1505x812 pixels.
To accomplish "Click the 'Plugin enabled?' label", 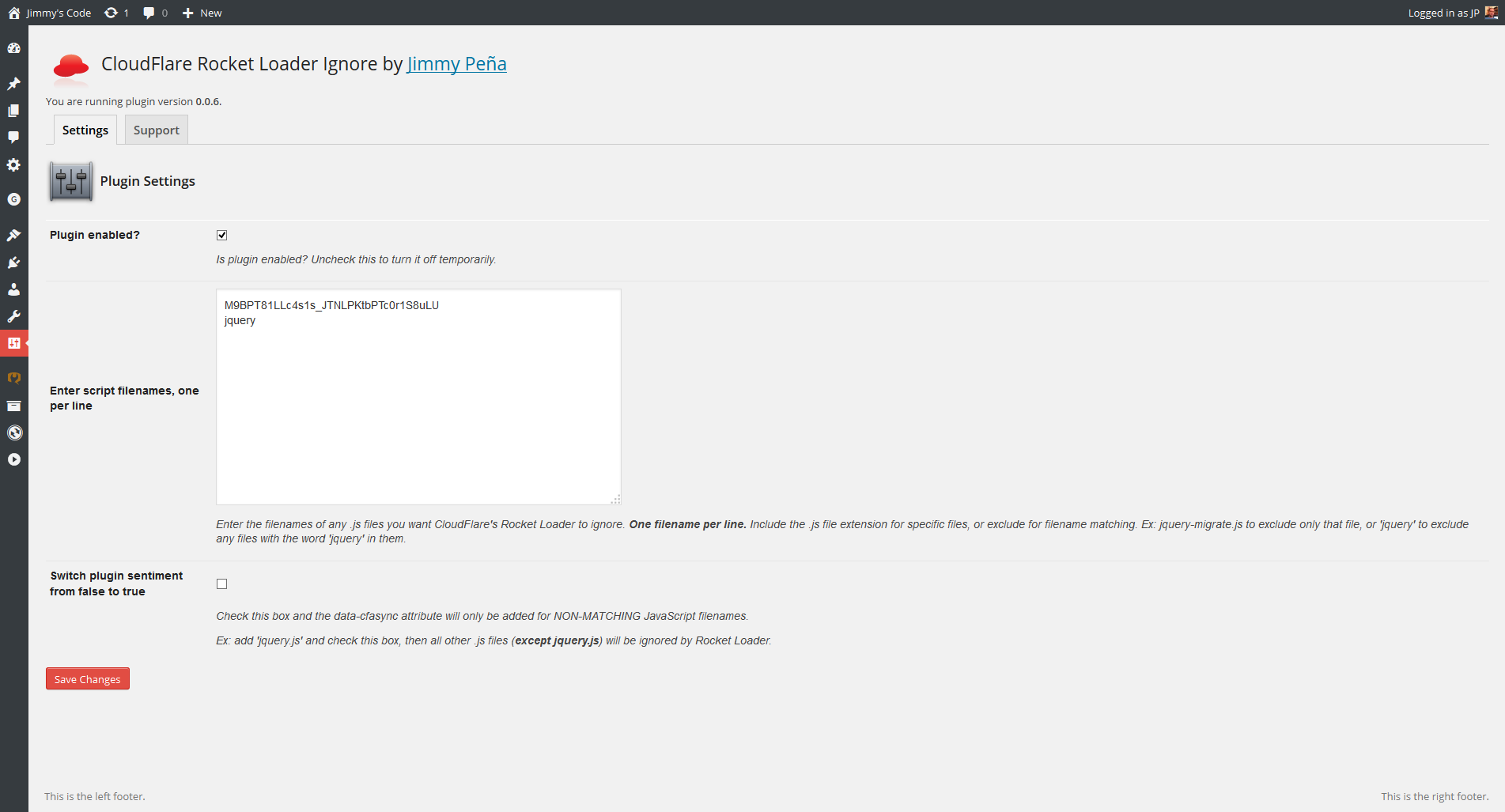I will (x=95, y=235).
